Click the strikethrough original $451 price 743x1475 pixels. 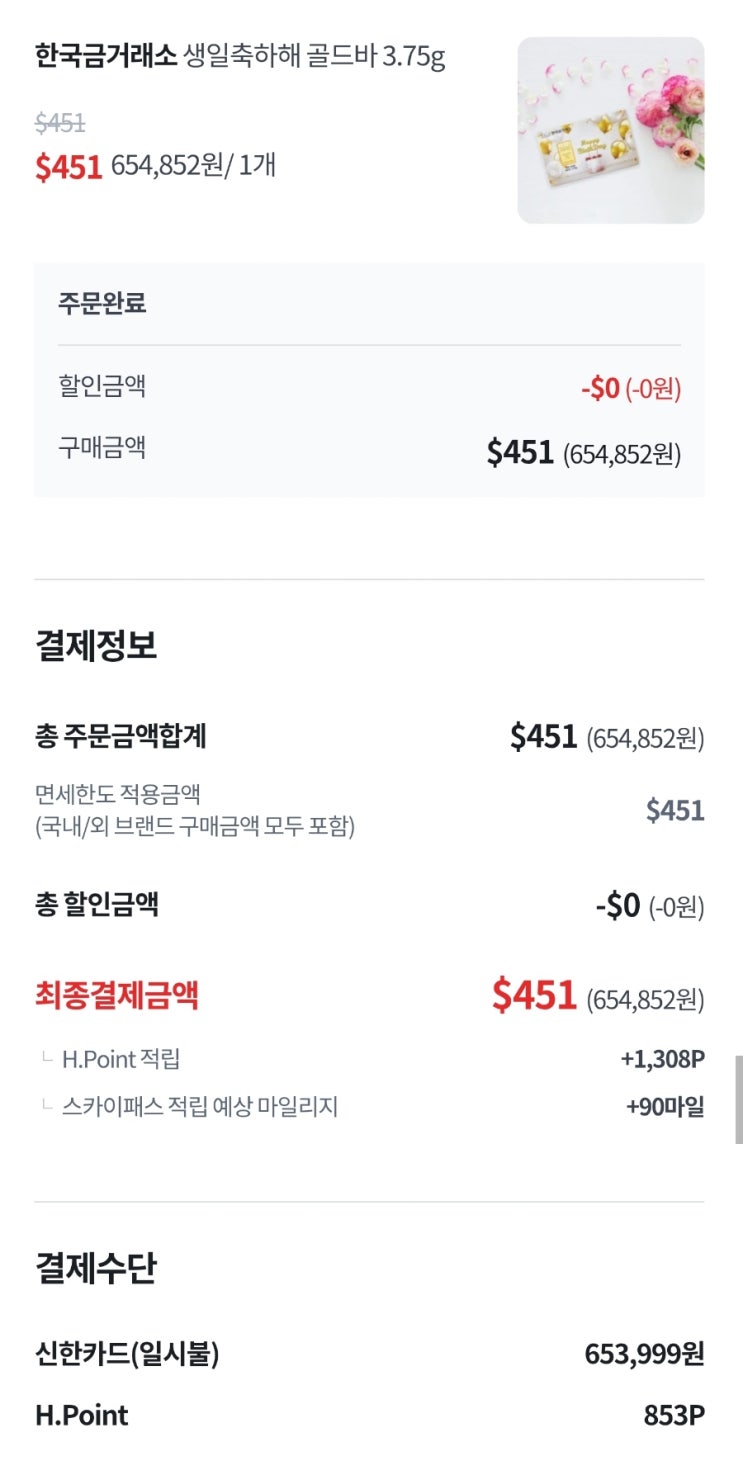click(x=60, y=123)
